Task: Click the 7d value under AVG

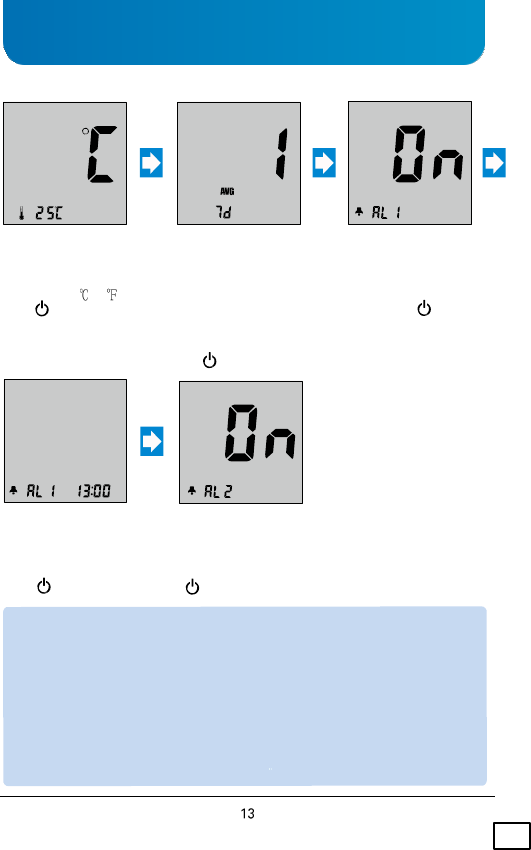Action: (224, 212)
